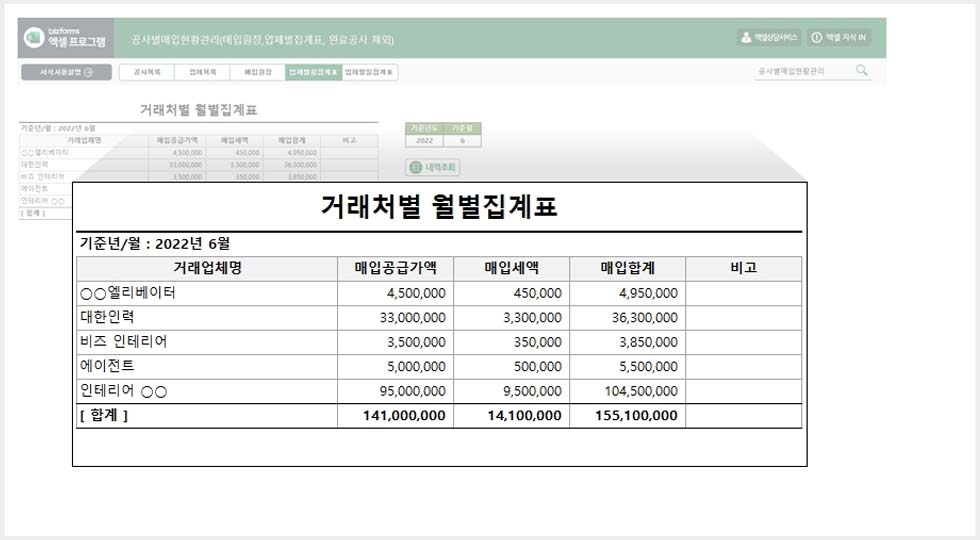Click the round icon on 내역조회 button
Screen dimensions: 980x540
[416, 168]
